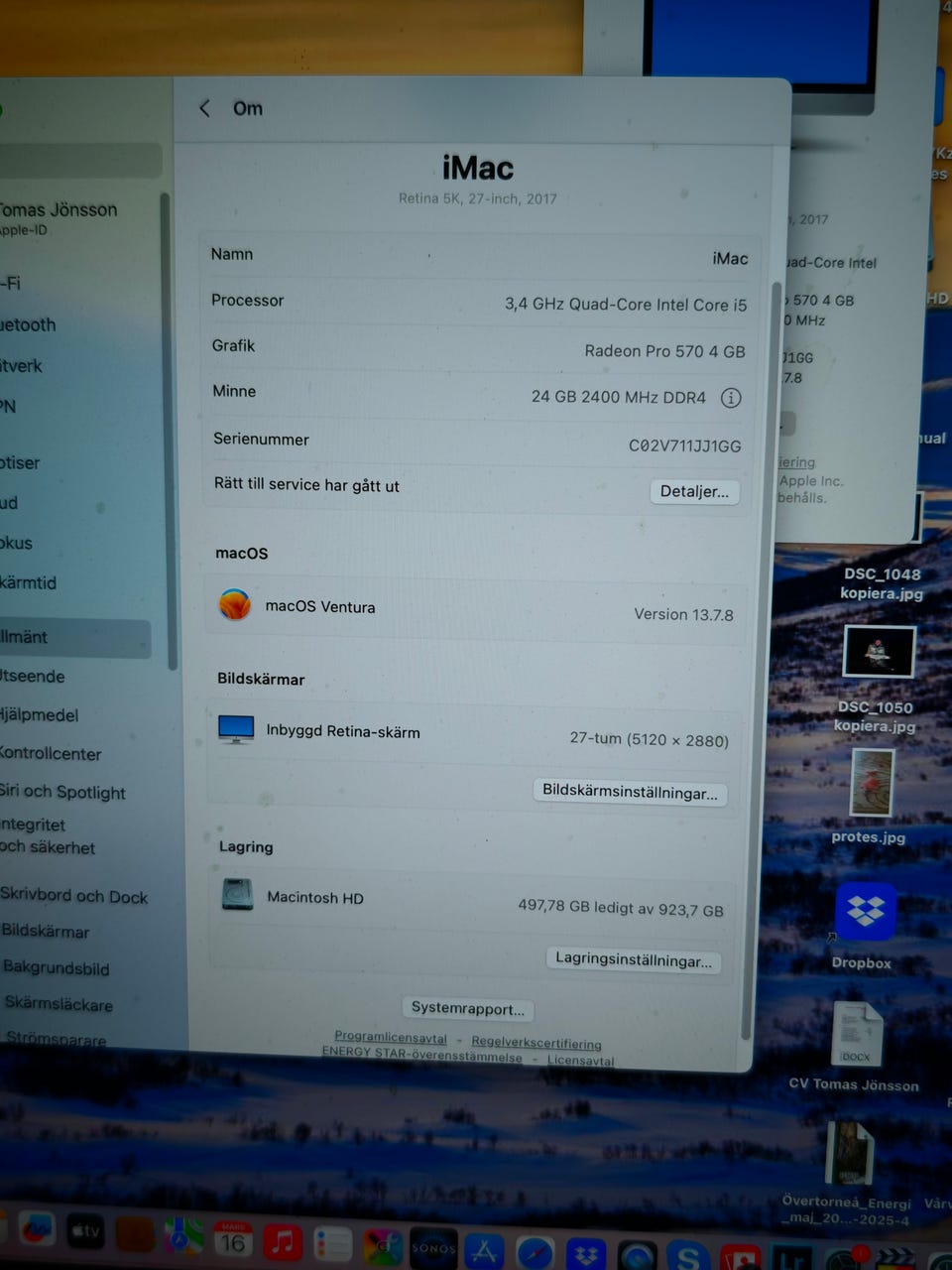Open App Store from the Dock
This screenshot has height=1270, width=952.
[x=484, y=1251]
